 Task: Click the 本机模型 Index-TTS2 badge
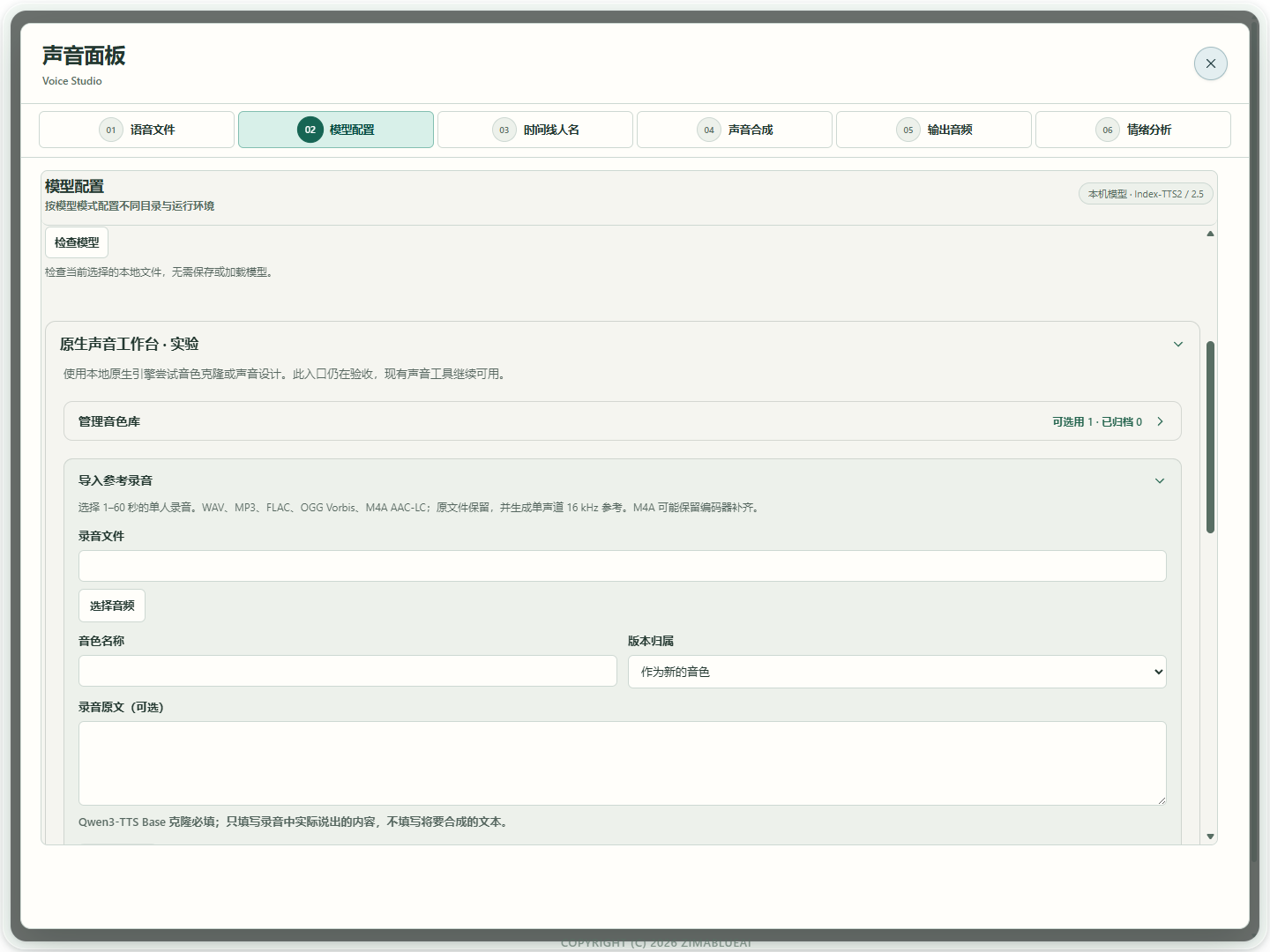click(x=1146, y=194)
